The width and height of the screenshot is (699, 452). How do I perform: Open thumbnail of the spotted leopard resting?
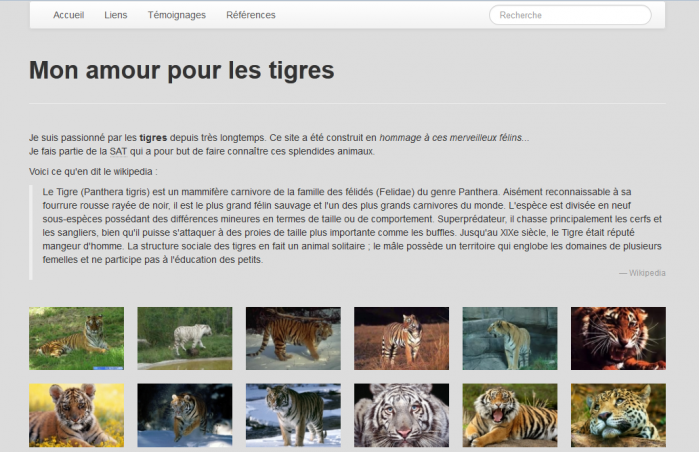pos(618,415)
